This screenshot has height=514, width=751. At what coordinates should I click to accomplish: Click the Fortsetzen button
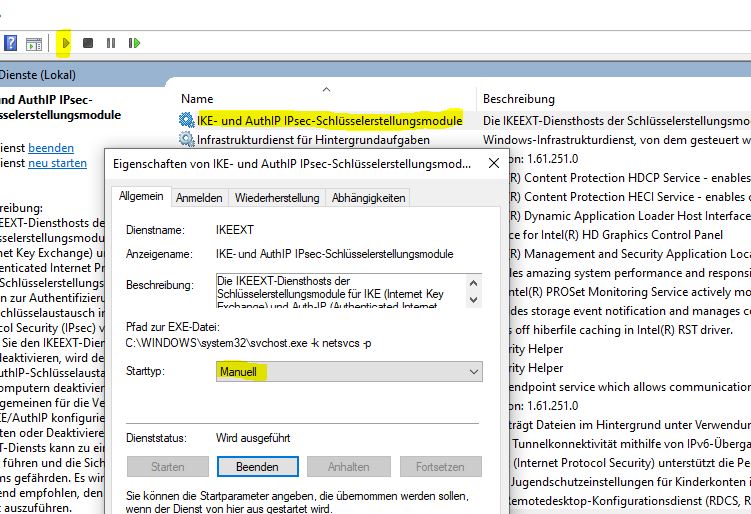(440, 467)
